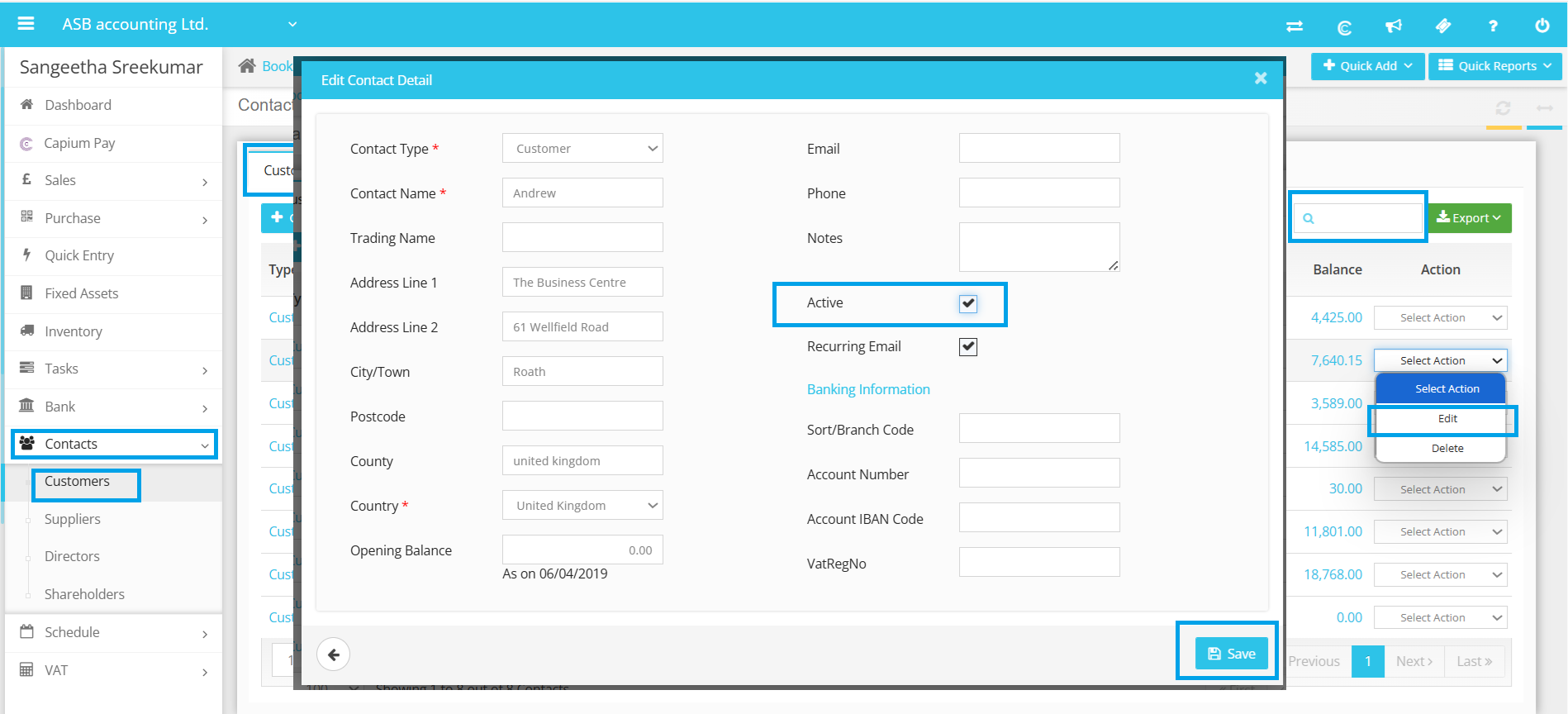Open the Capium C logo icon in header
Image resolution: width=1568 pixels, height=714 pixels.
(1344, 27)
